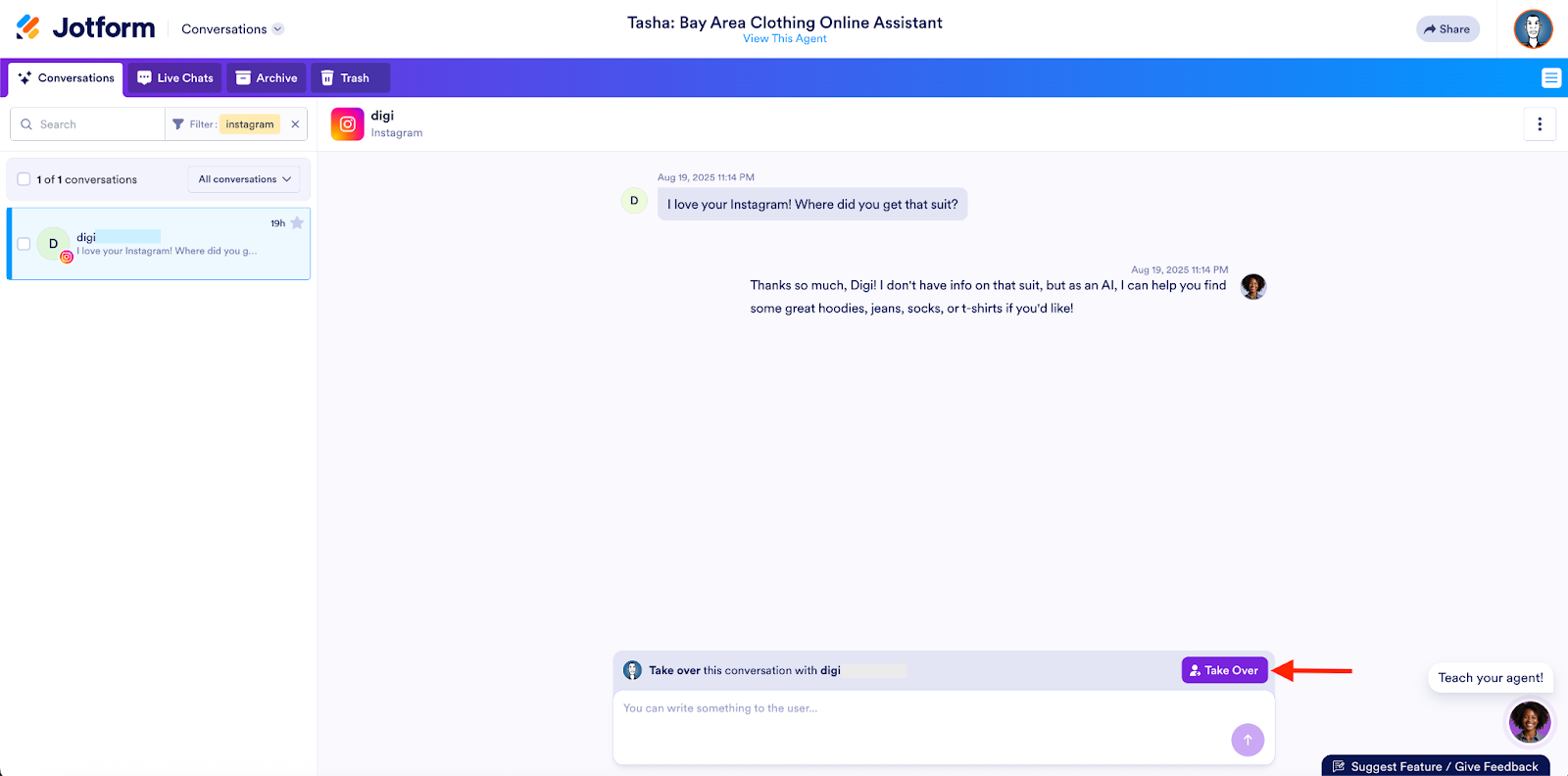
Task: Tick the digi conversation checkbox
Action: point(24,244)
